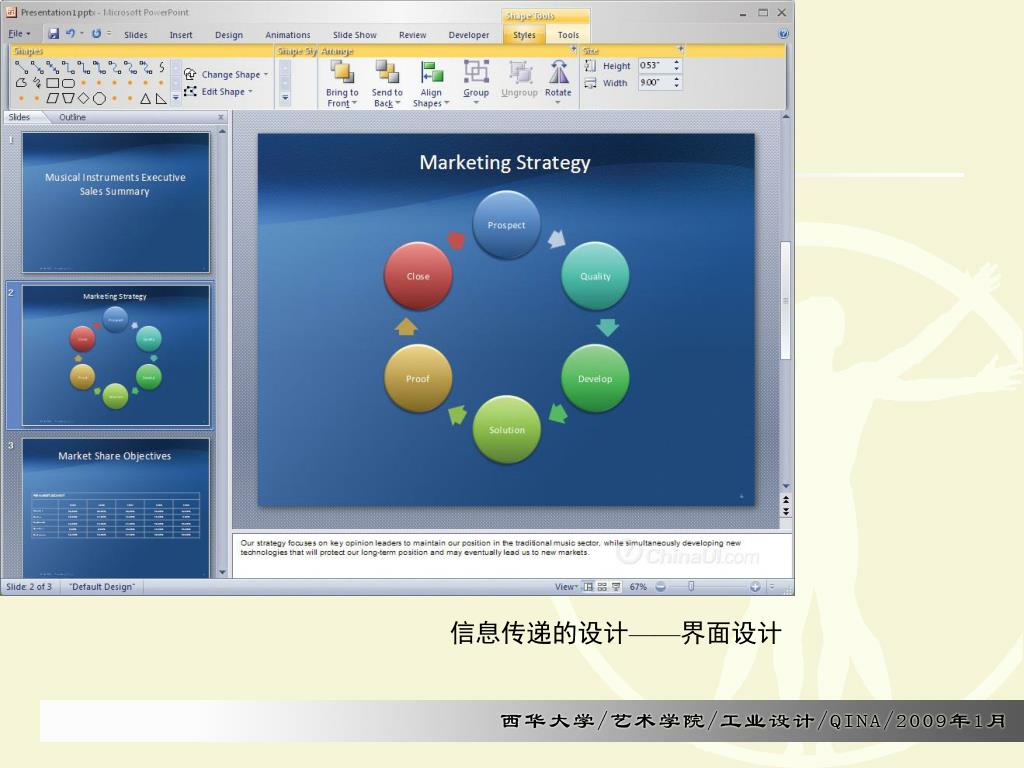Pick the trapezoid shape
Image resolution: width=1024 pixels, height=768 pixels.
tap(68, 99)
